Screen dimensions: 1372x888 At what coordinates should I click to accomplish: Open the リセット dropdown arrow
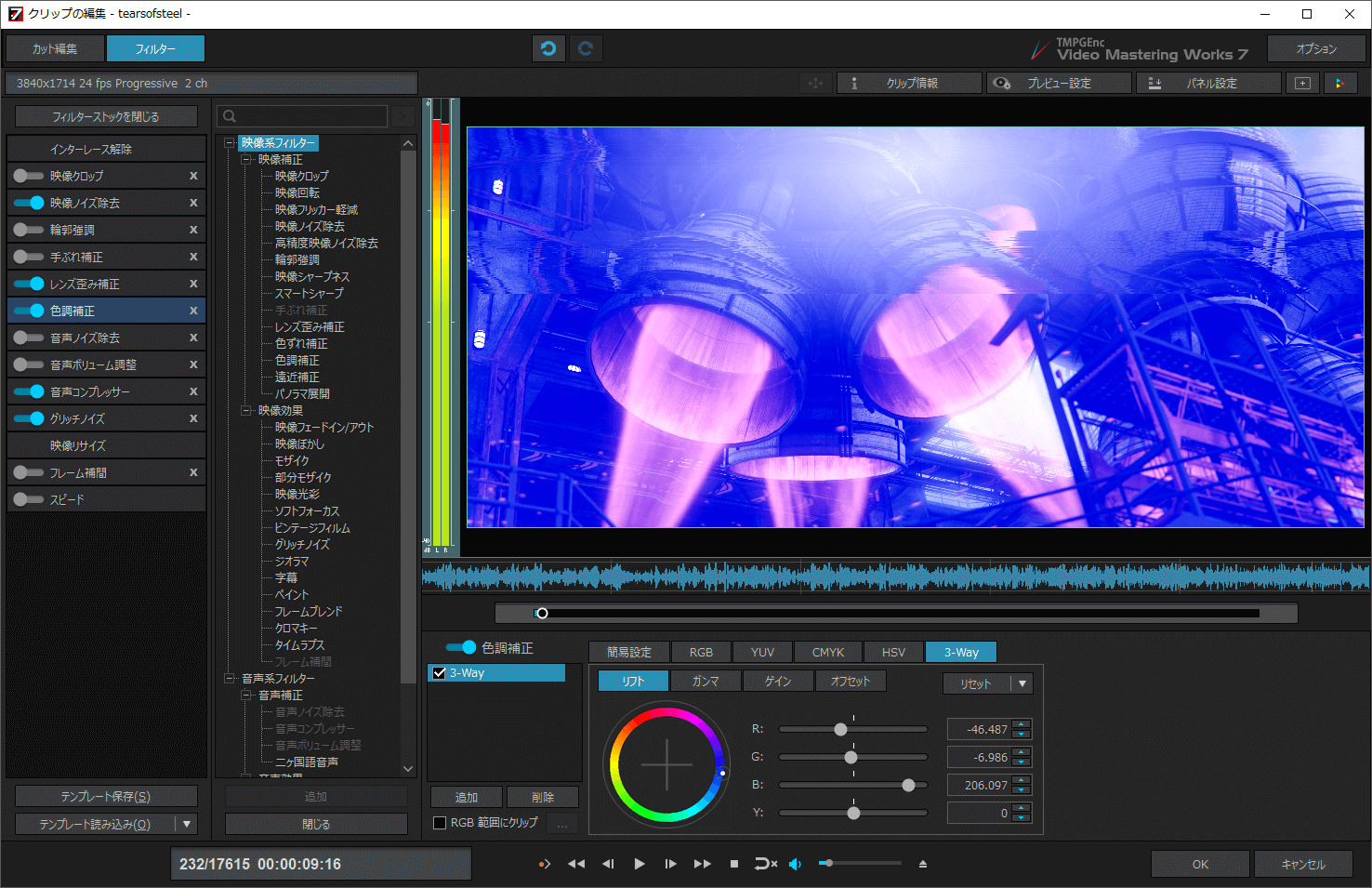[1022, 683]
